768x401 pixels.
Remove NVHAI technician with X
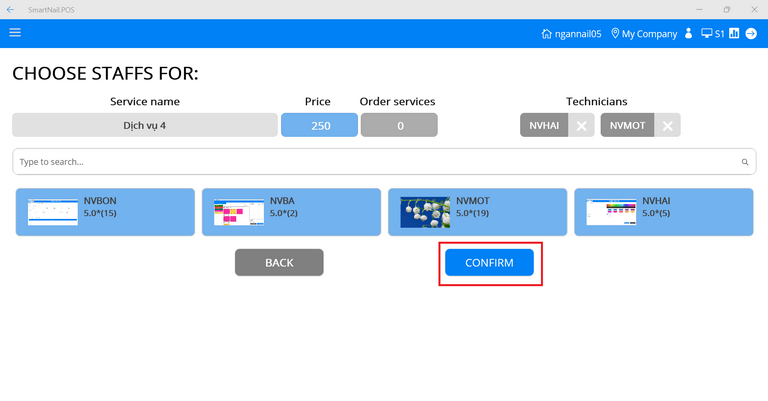pos(582,125)
